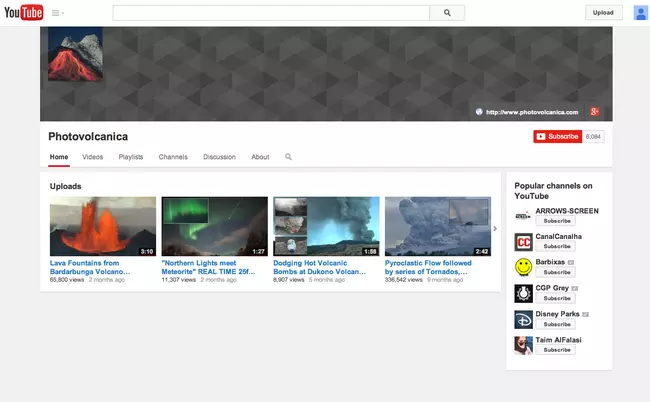
Task: Click the Upload button
Action: (x=603, y=13)
